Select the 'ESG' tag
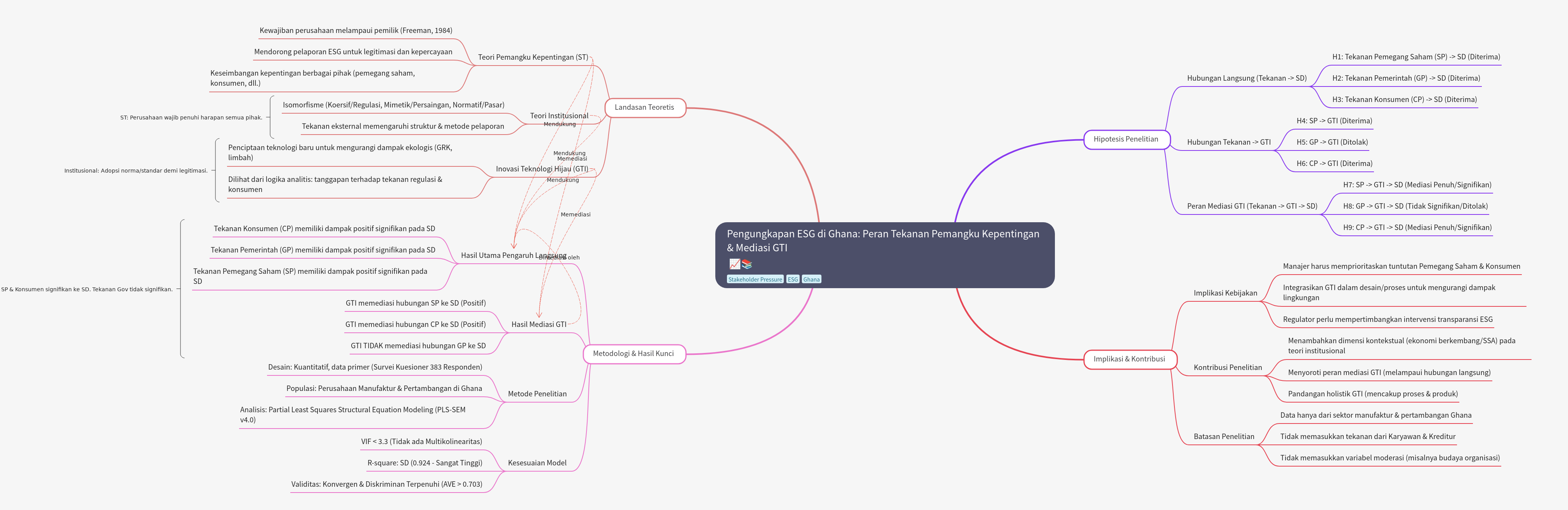This screenshot has width=1568, height=510. point(792,279)
